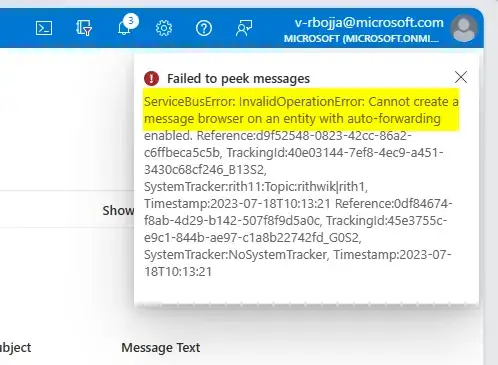
Task: Click the red error exclamation icon
Action: [x=151, y=79]
